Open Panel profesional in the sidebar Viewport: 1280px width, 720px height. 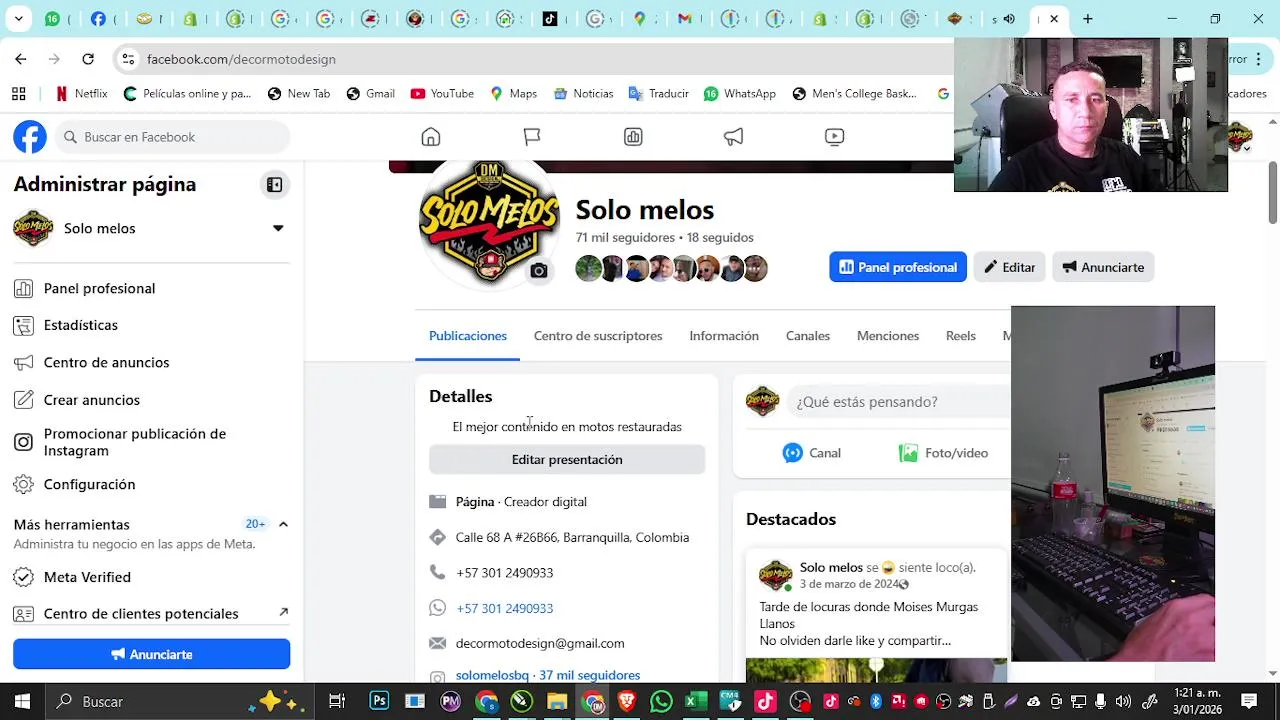point(152,288)
